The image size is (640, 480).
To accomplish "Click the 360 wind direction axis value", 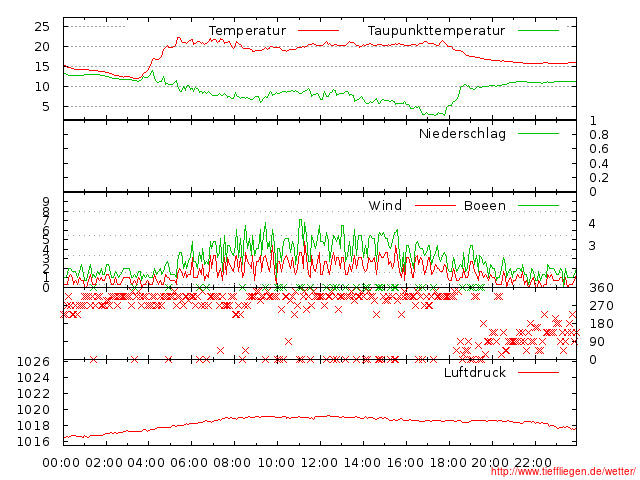I will click(x=601, y=288).
